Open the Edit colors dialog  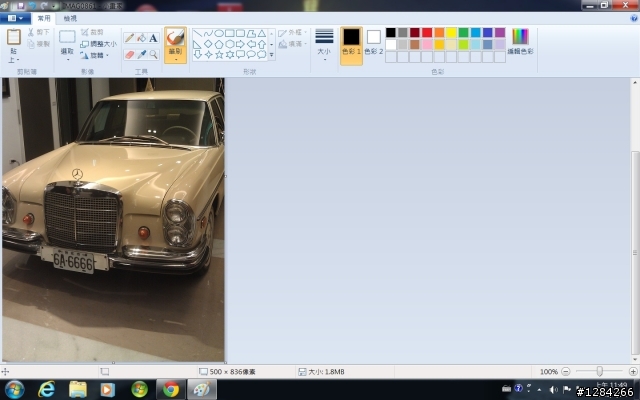520,41
